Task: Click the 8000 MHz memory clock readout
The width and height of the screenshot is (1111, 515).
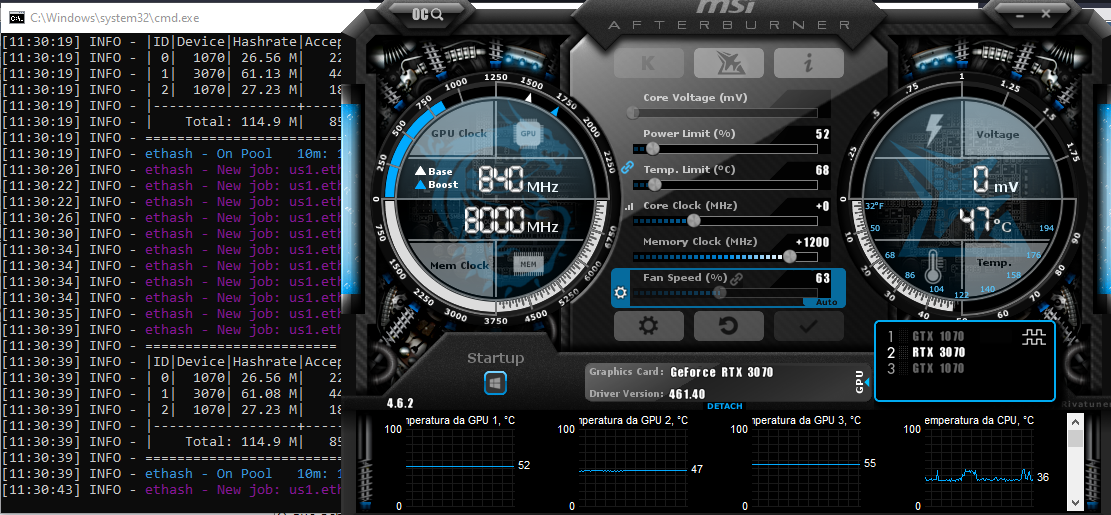Action: pos(512,220)
